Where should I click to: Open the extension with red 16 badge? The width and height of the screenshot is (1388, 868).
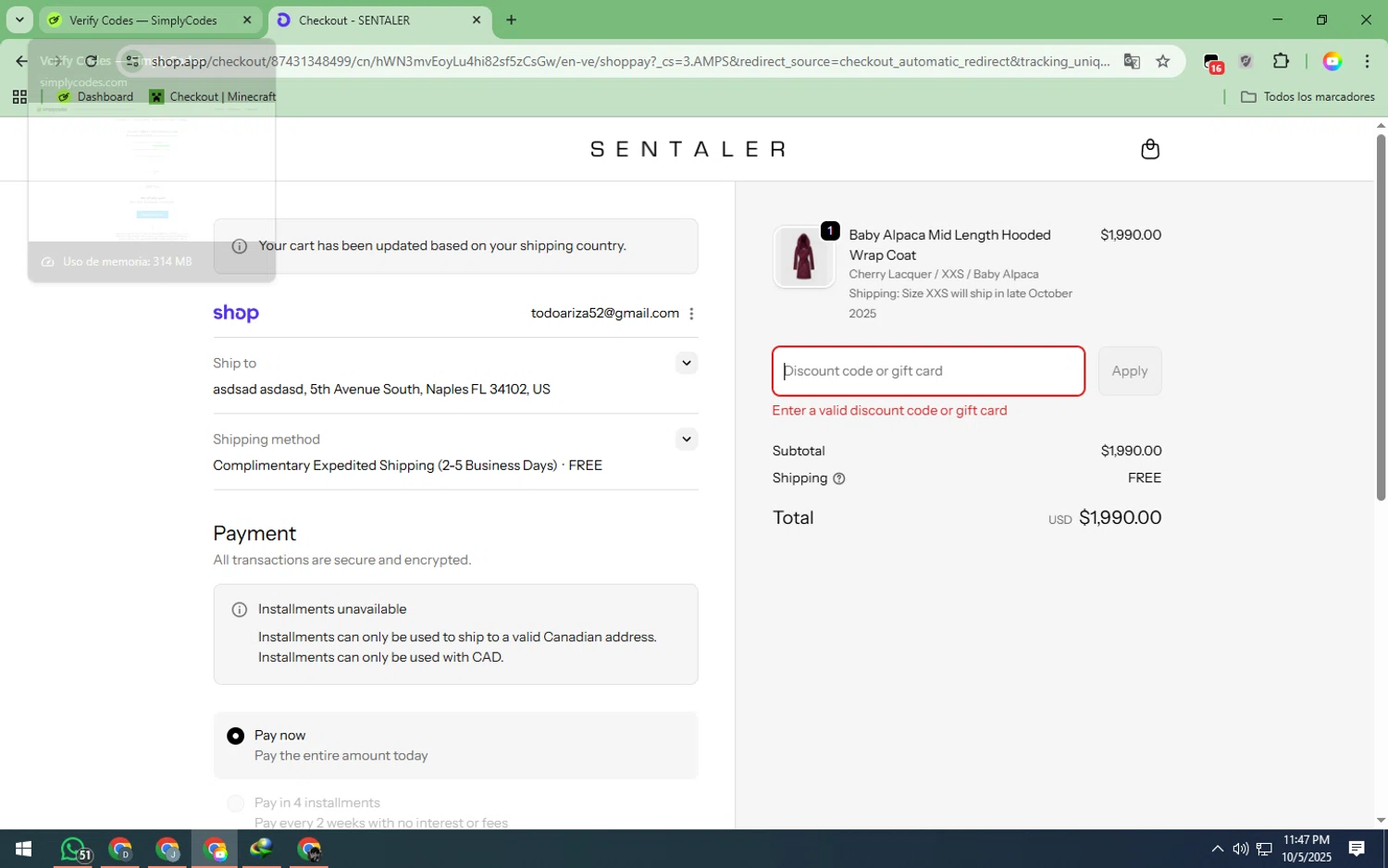pyautogui.click(x=1213, y=62)
